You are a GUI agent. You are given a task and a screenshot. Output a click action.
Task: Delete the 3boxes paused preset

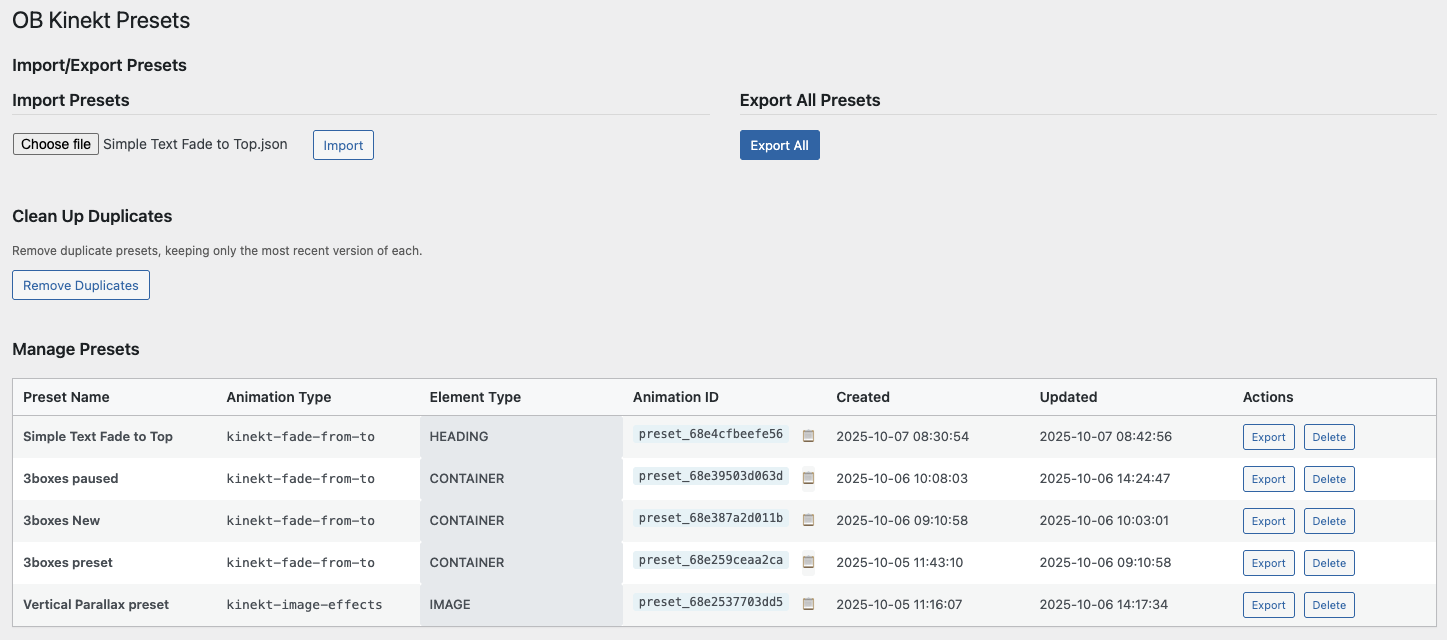(x=1329, y=479)
